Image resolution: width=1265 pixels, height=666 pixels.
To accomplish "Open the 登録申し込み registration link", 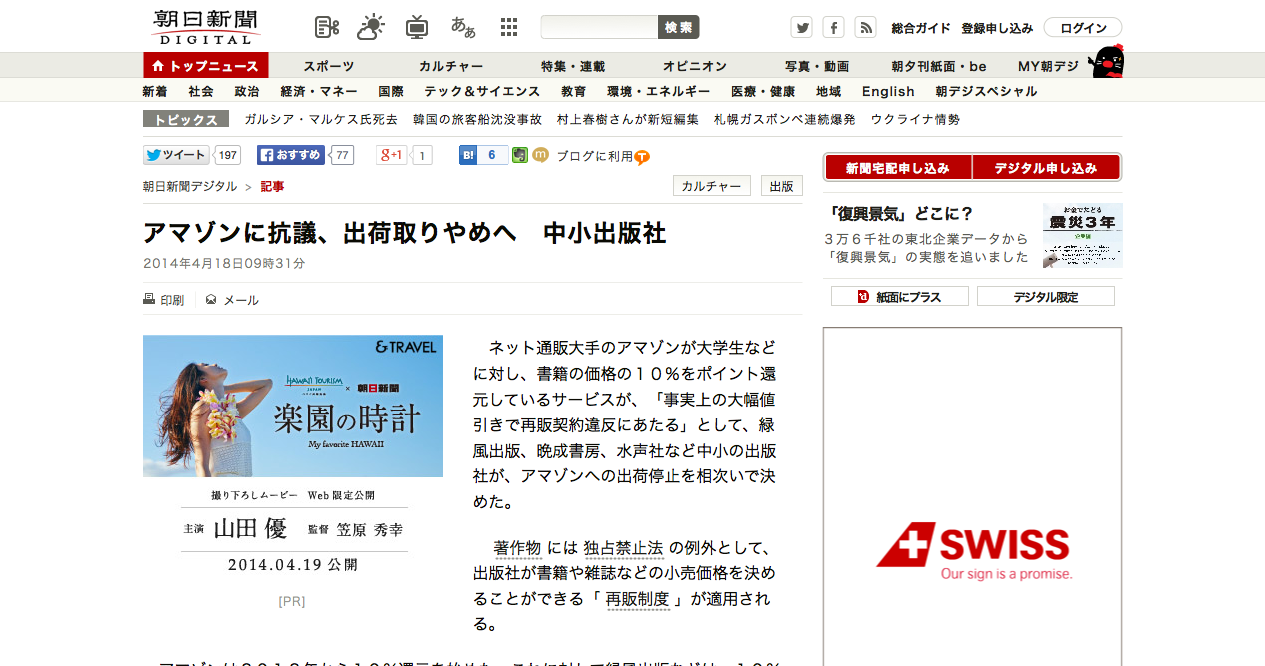I will pos(997,28).
